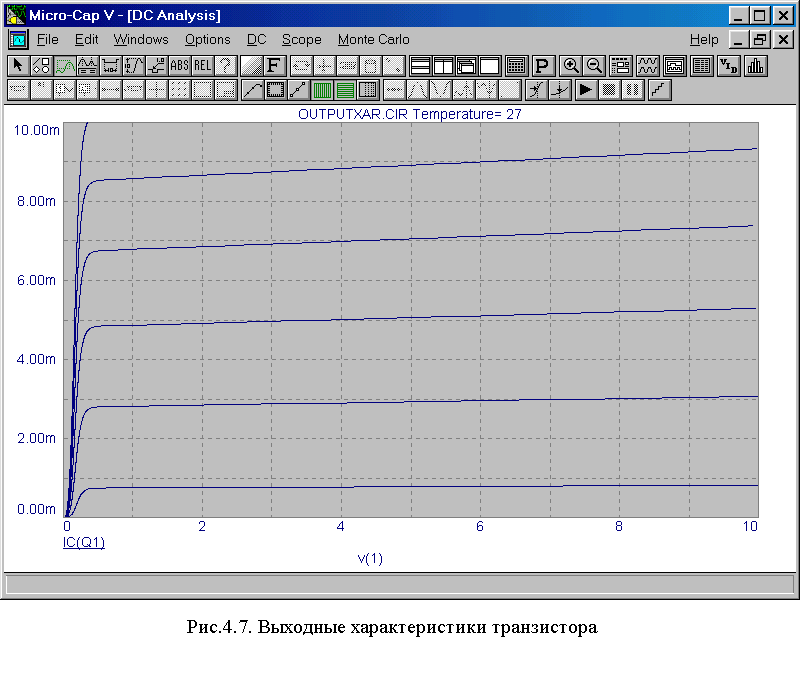Click the IC(Q1) curve label
The width and height of the screenshot is (800, 688).
tap(84, 542)
